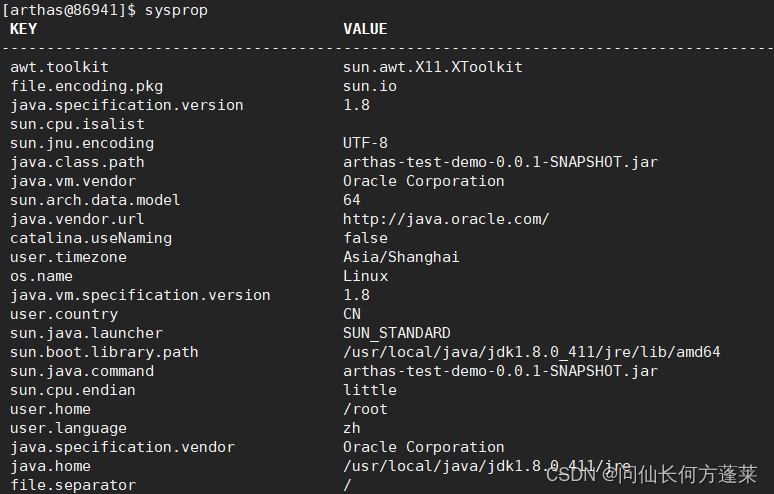The width and height of the screenshot is (774, 494).
Task: Select the 'java.specification.version' key
Action: pyautogui.click(x=127, y=105)
